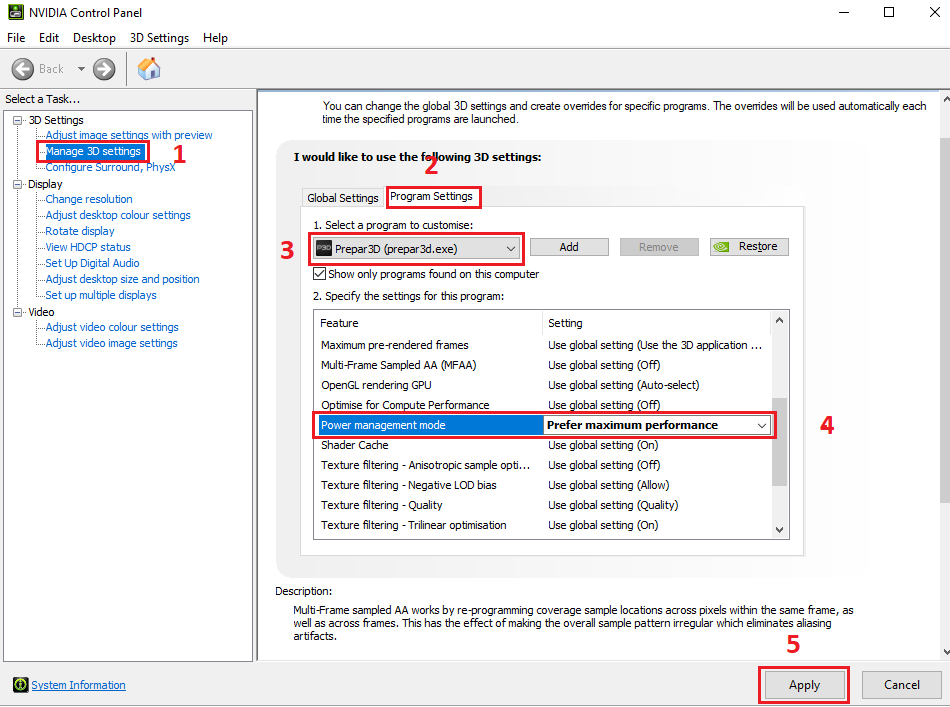Click the Forward arrow icon
The width and height of the screenshot is (950, 707).
(x=104, y=69)
